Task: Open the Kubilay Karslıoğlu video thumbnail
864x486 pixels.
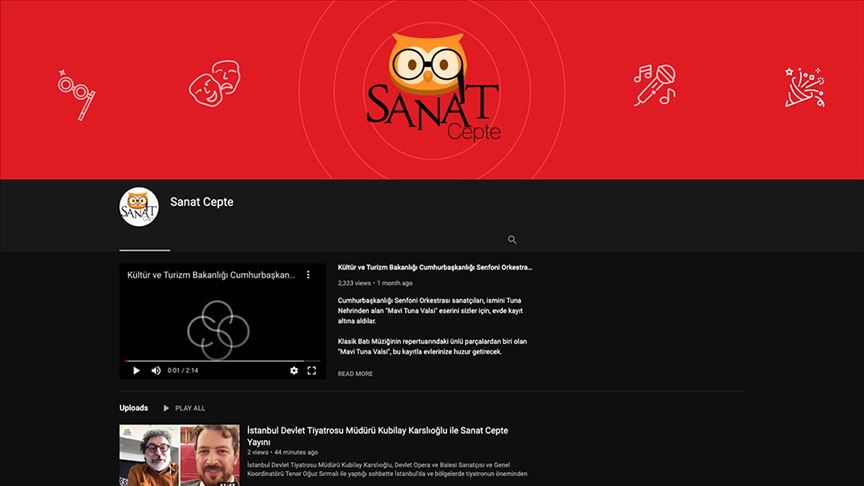Action: pyautogui.click(x=179, y=455)
